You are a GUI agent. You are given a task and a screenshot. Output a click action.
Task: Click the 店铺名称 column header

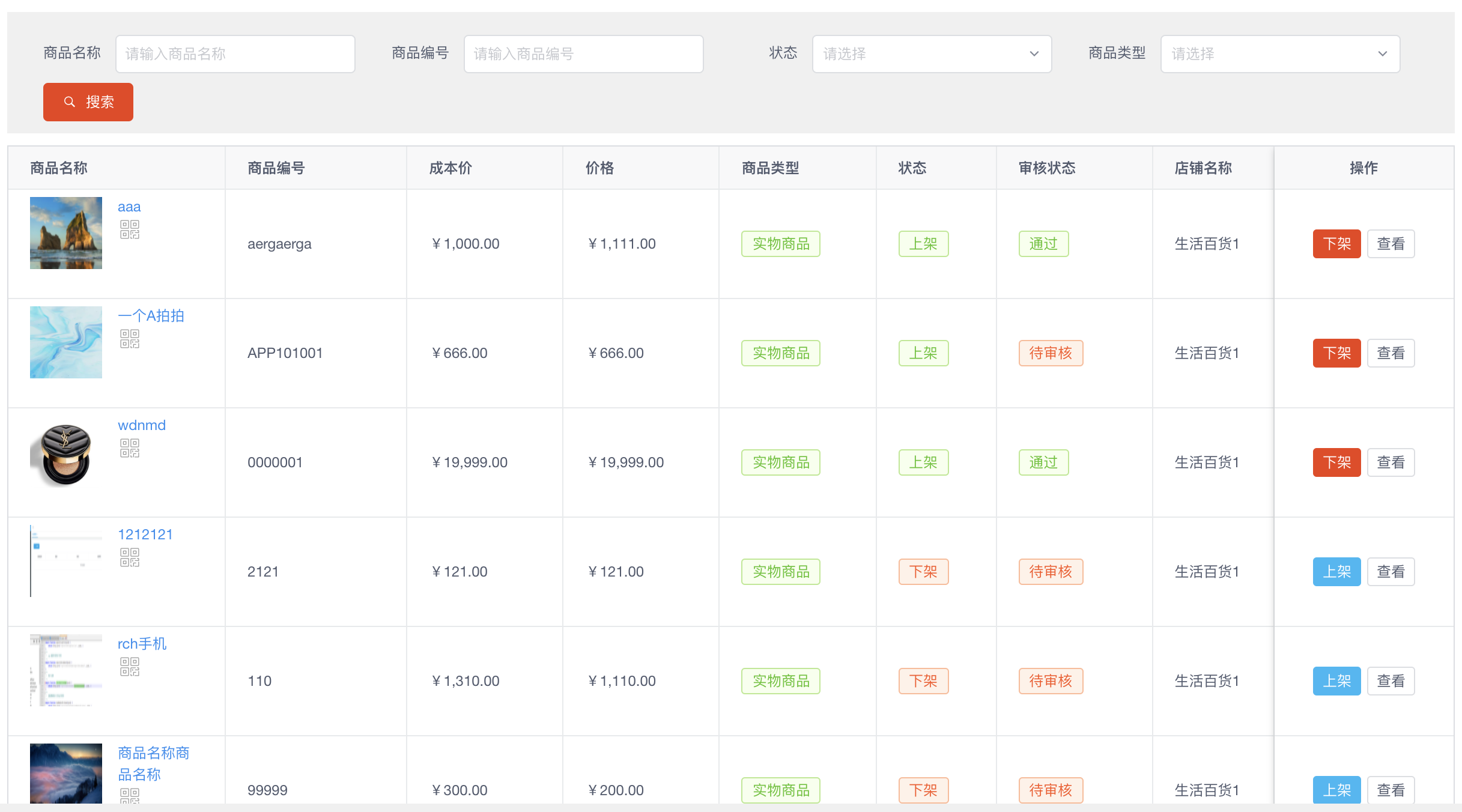[1203, 168]
